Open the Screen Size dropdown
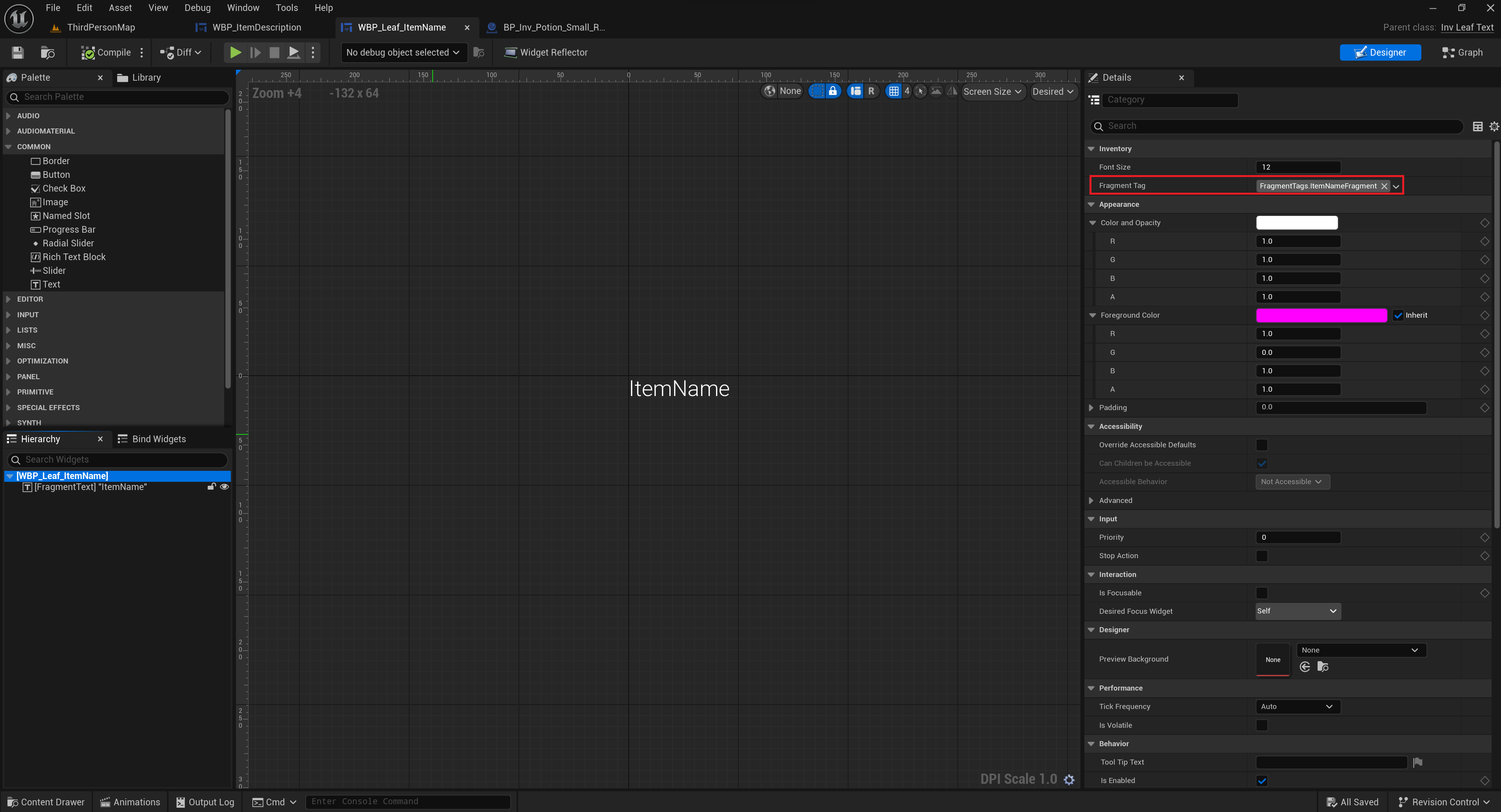Screen dimensions: 1501x812 992,91
